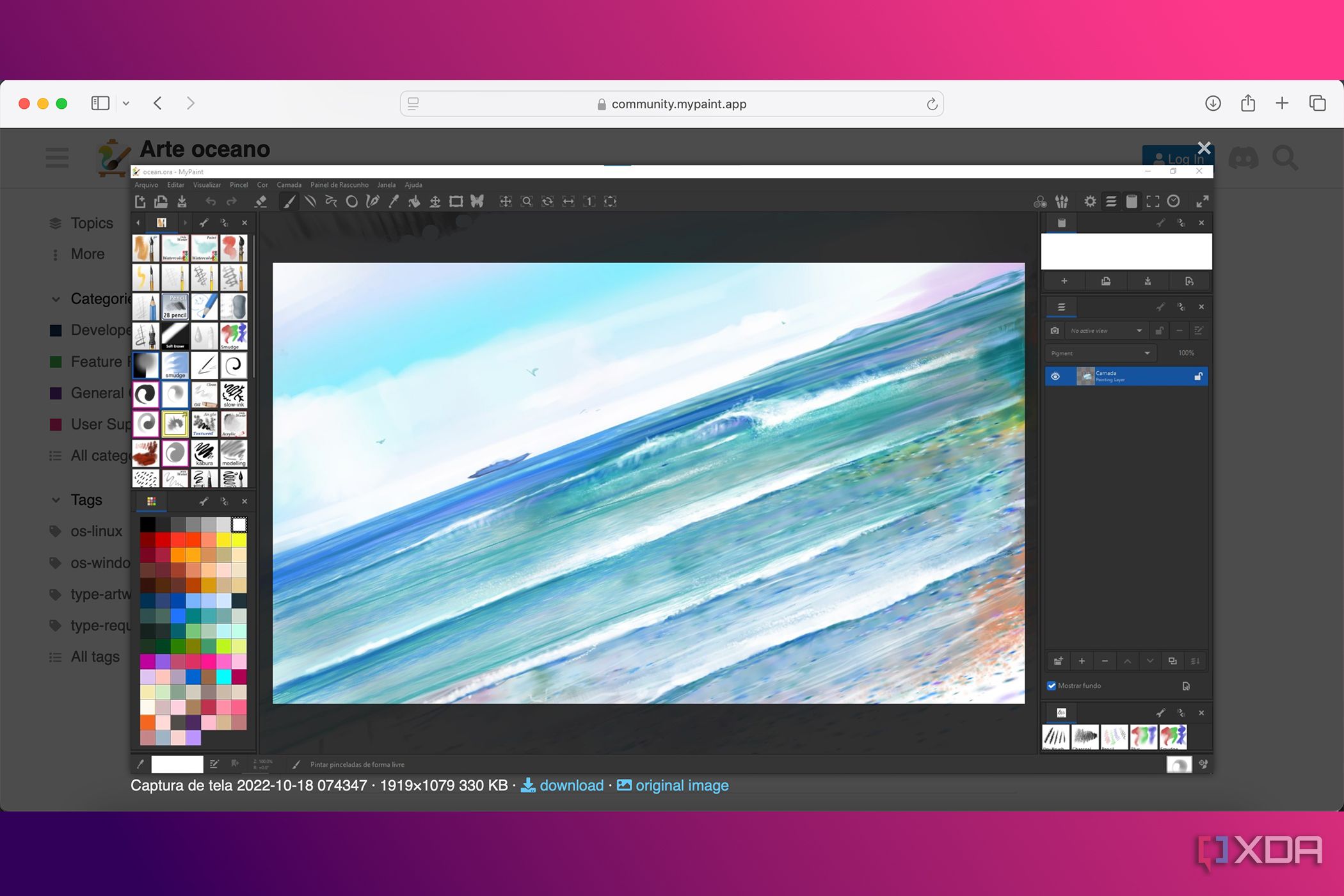The image size is (1344, 896).
Task: Open the Pigment blend mode dropdown
Action: tap(1100, 353)
